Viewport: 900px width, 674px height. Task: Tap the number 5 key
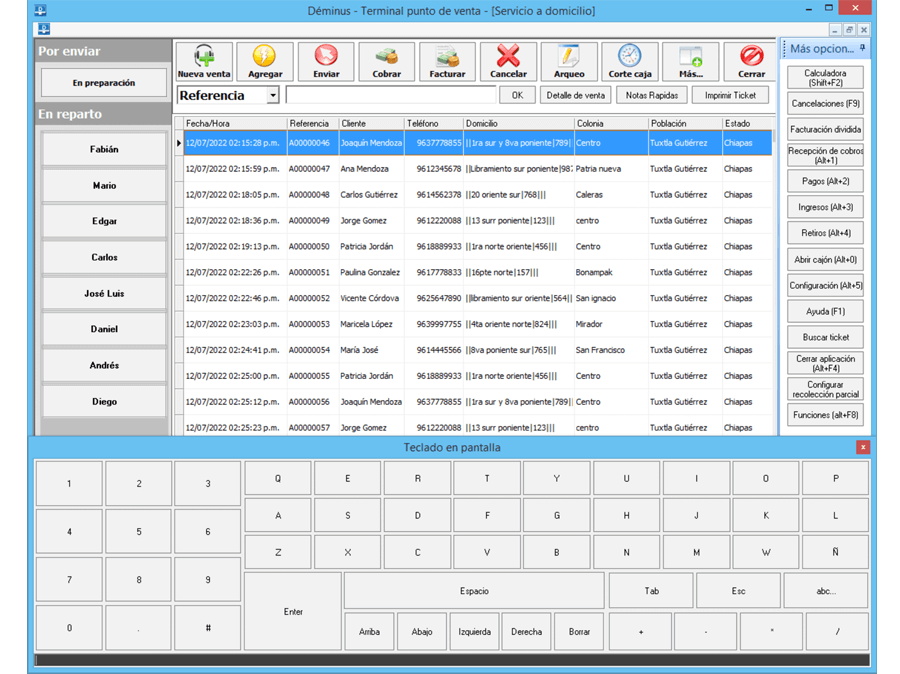click(x=139, y=532)
